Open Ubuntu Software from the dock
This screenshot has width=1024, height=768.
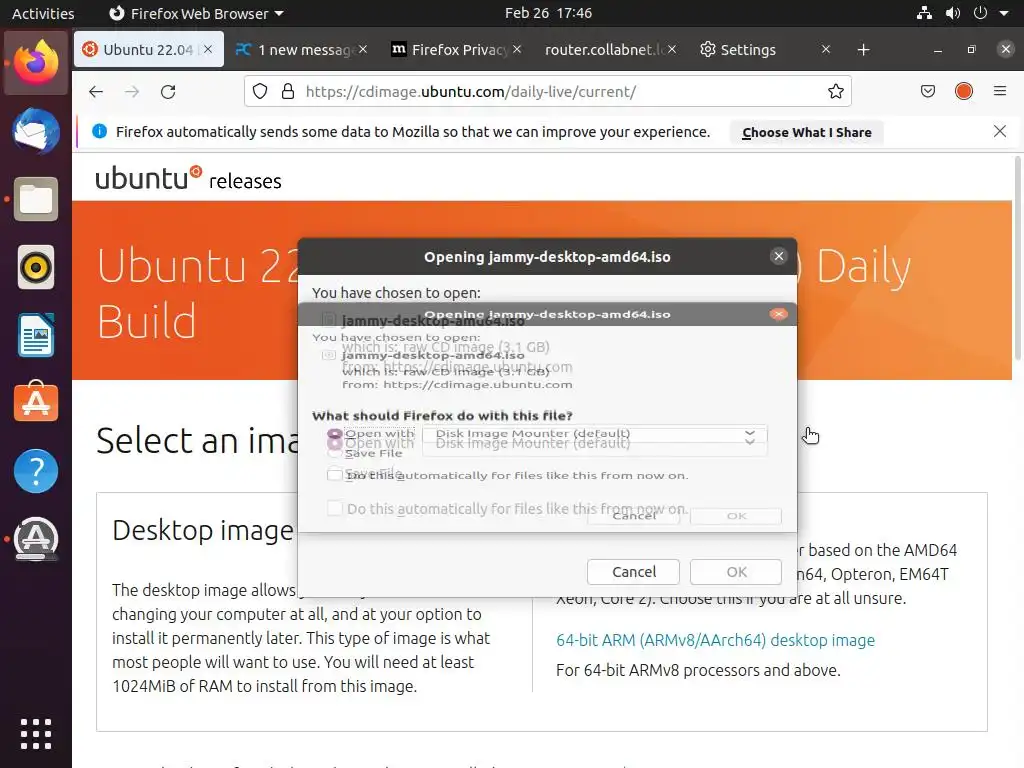point(36,402)
